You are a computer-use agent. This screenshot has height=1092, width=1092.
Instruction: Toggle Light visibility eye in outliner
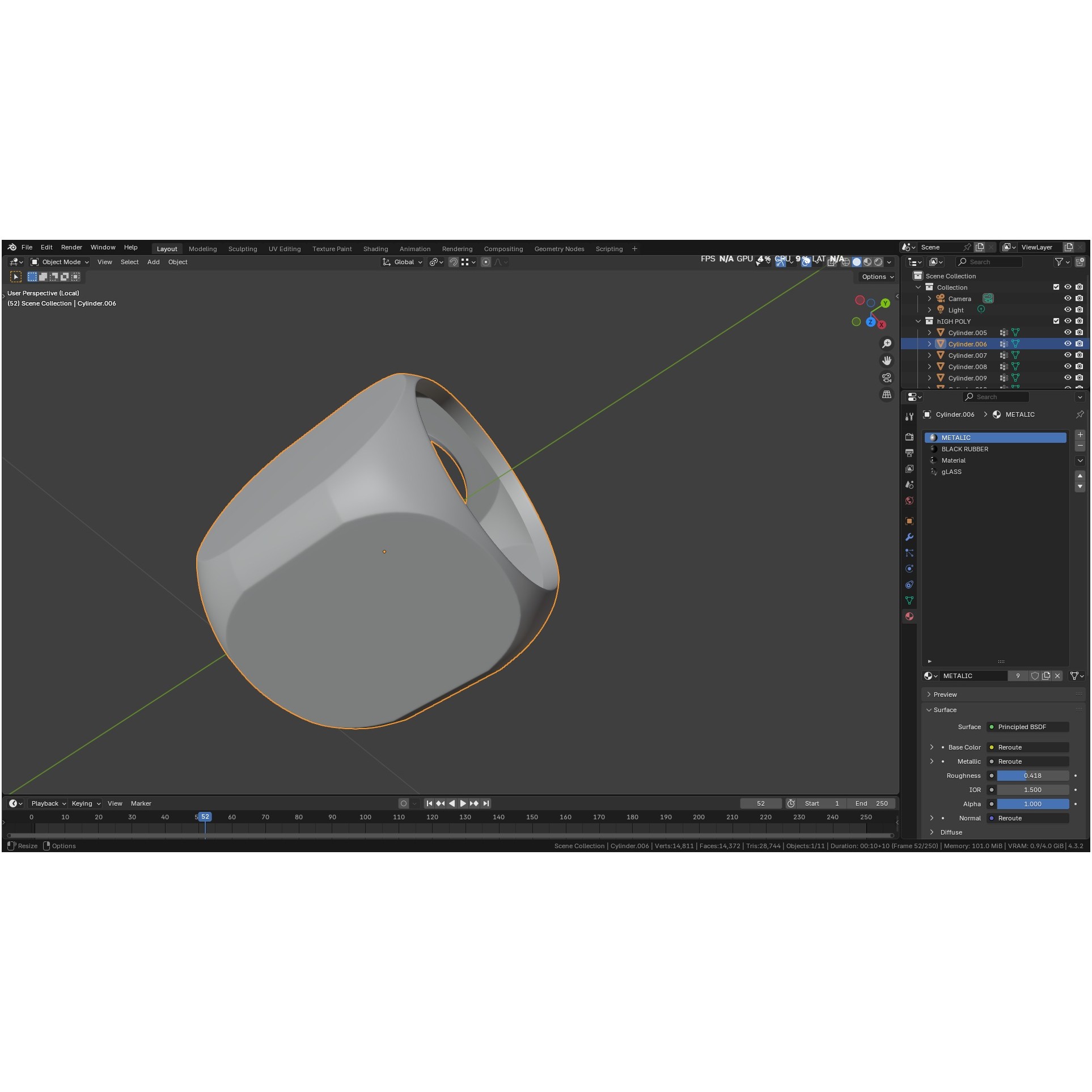[1068, 310]
